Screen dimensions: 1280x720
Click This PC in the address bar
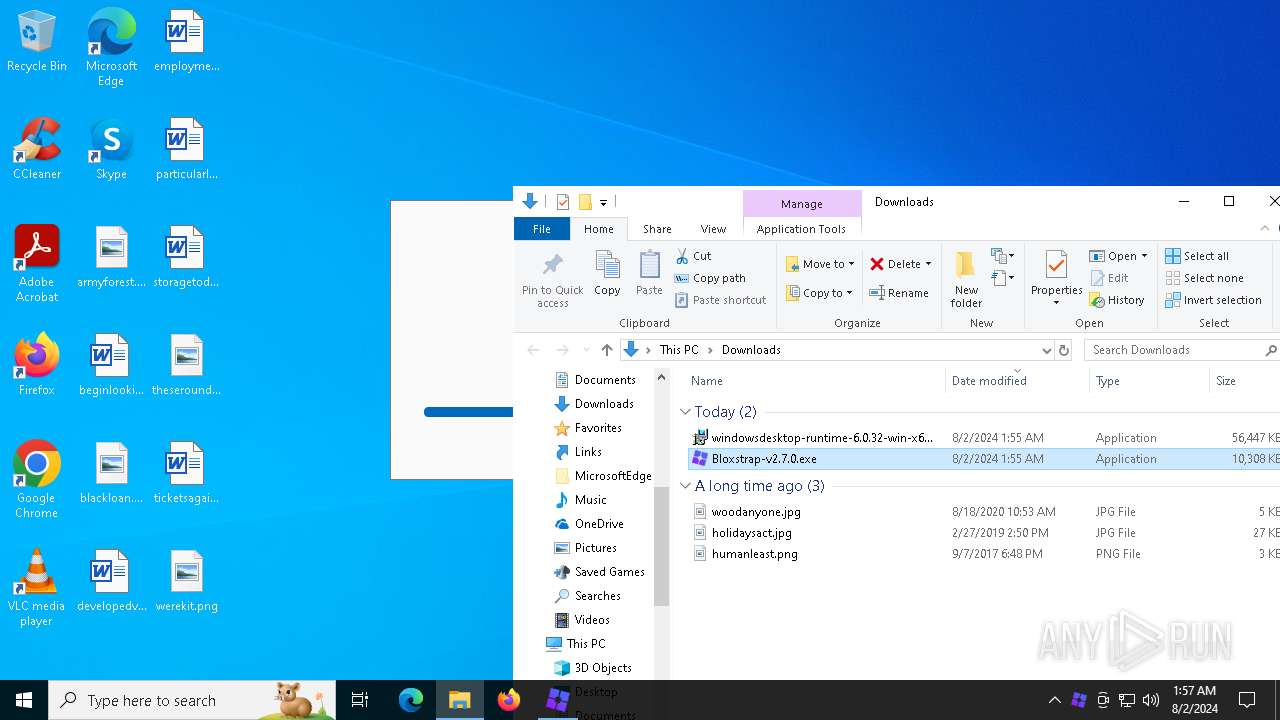click(679, 350)
